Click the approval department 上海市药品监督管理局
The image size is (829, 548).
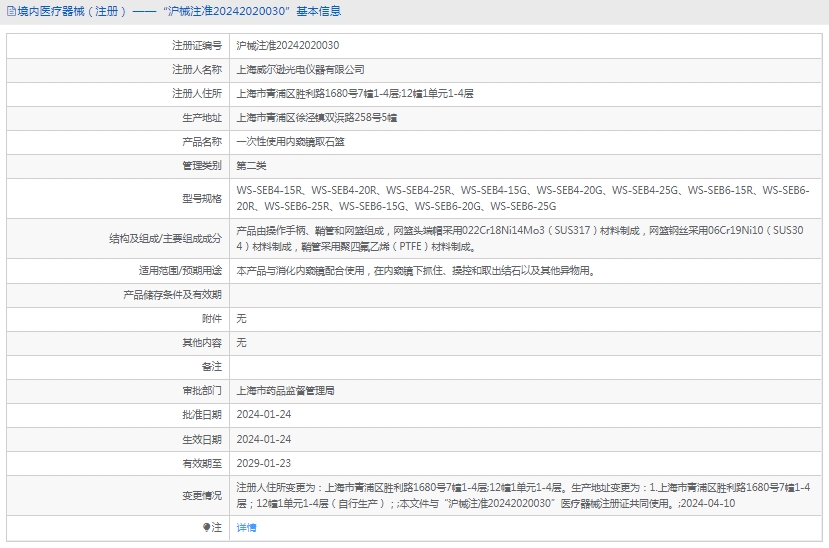(x=285, y=391)
